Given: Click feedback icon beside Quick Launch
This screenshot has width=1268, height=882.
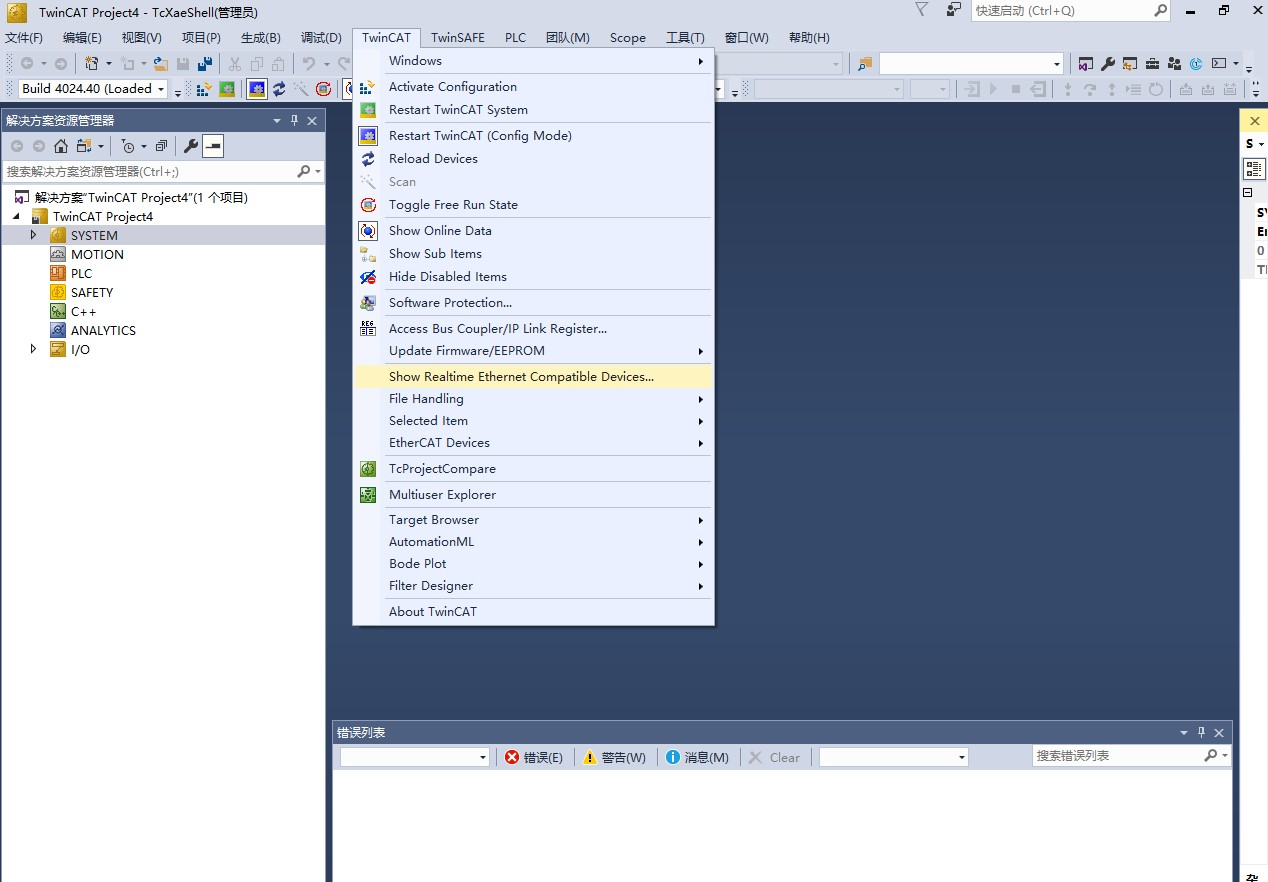Looking at the screenshot, I should click(x=953, y=10).
